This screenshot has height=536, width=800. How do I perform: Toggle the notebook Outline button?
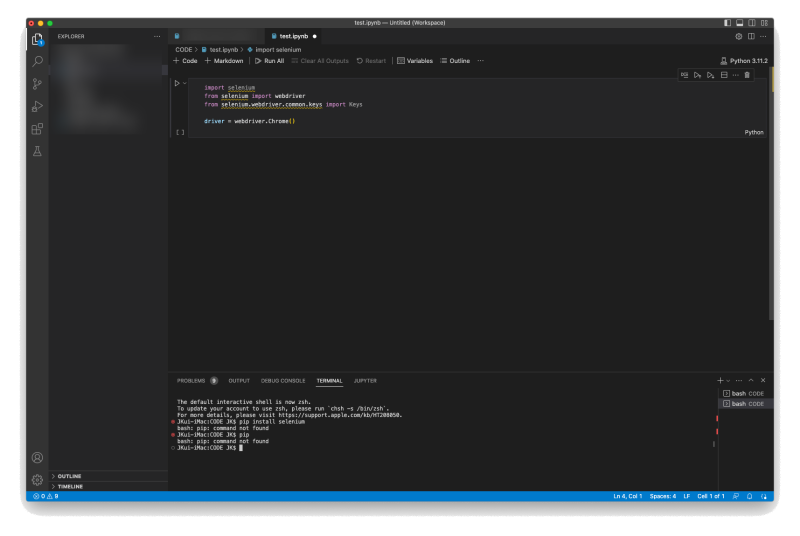455,61
